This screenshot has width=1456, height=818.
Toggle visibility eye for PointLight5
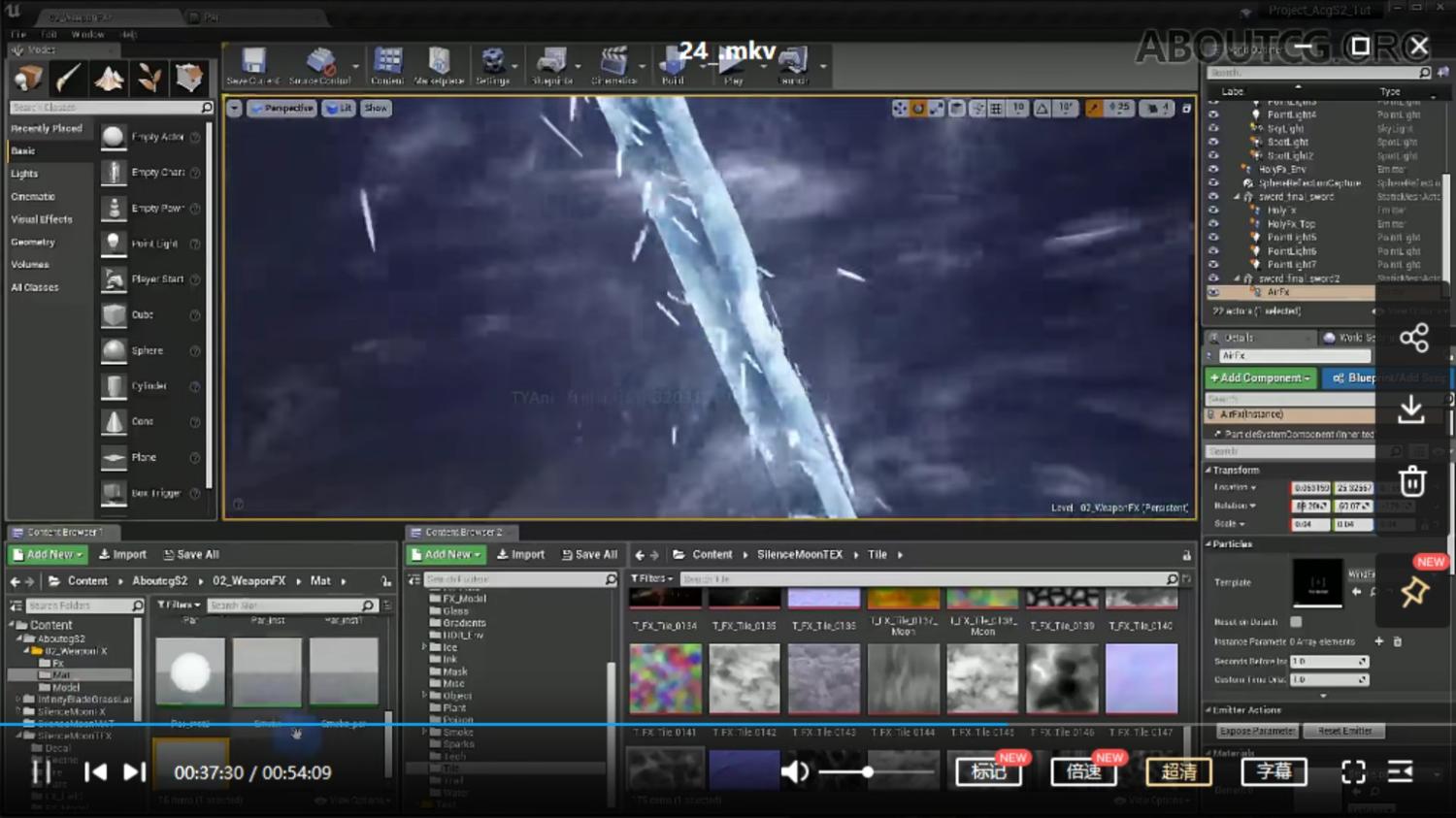pos(1213,237)
